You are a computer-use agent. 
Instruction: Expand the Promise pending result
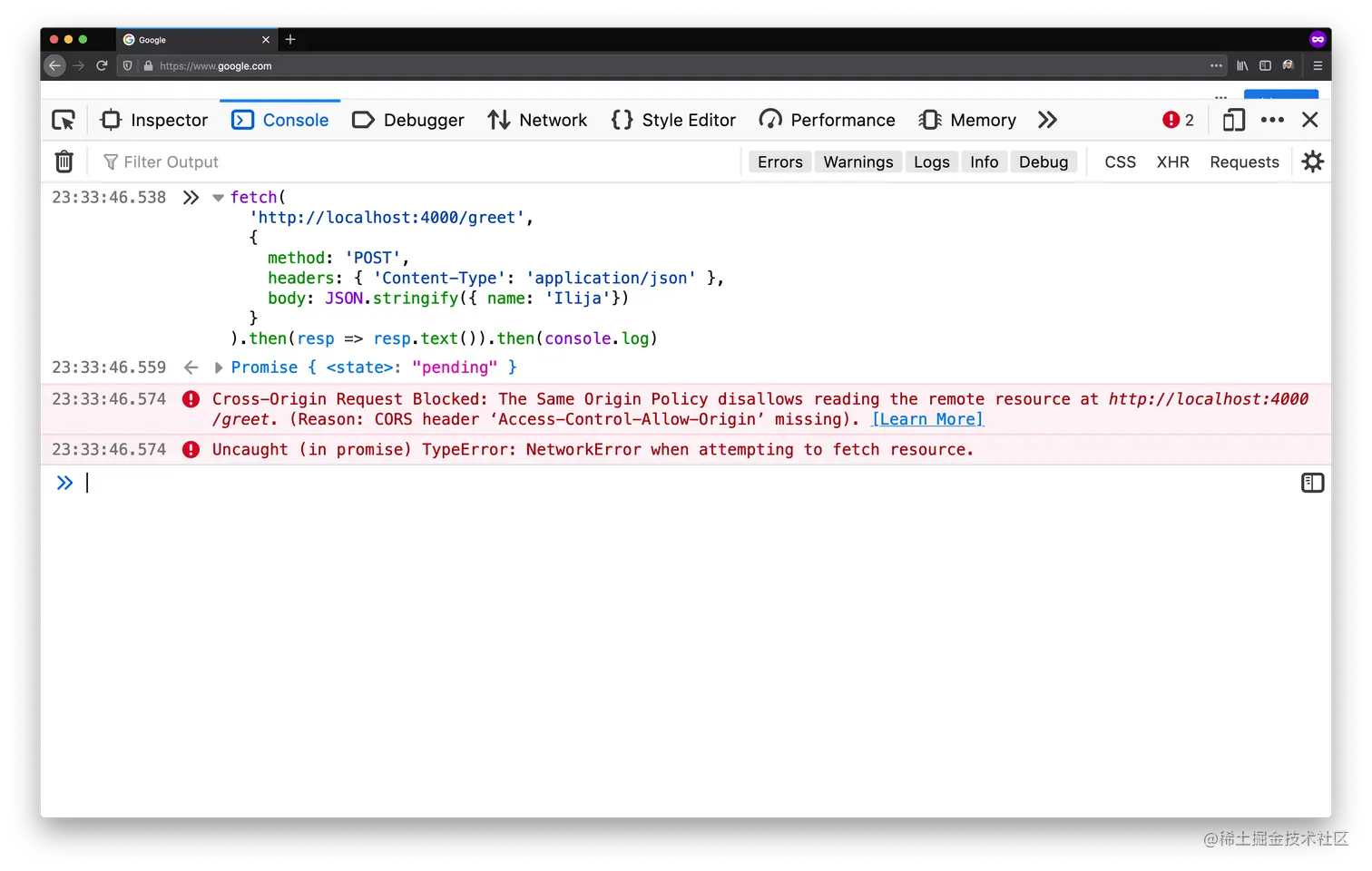(x=219, y=367)
